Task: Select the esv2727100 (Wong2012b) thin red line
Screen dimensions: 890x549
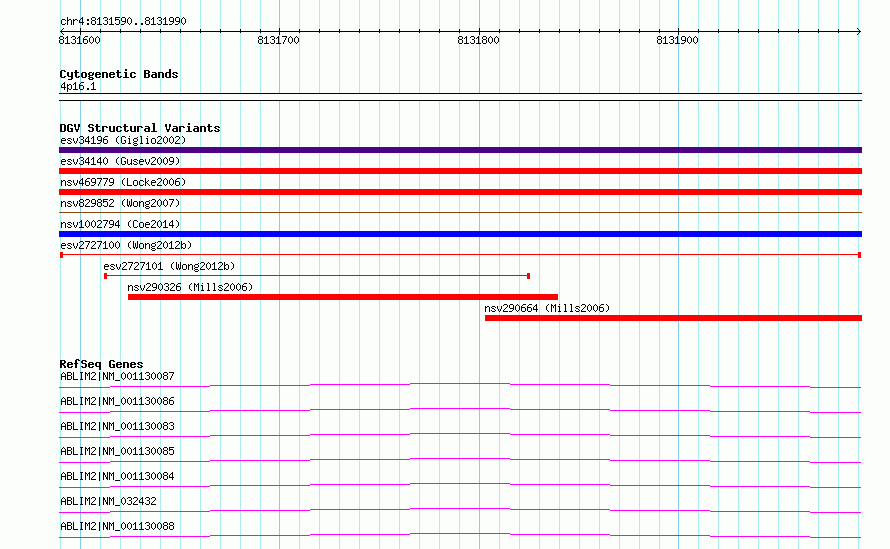Action: (x=460, y=255)
